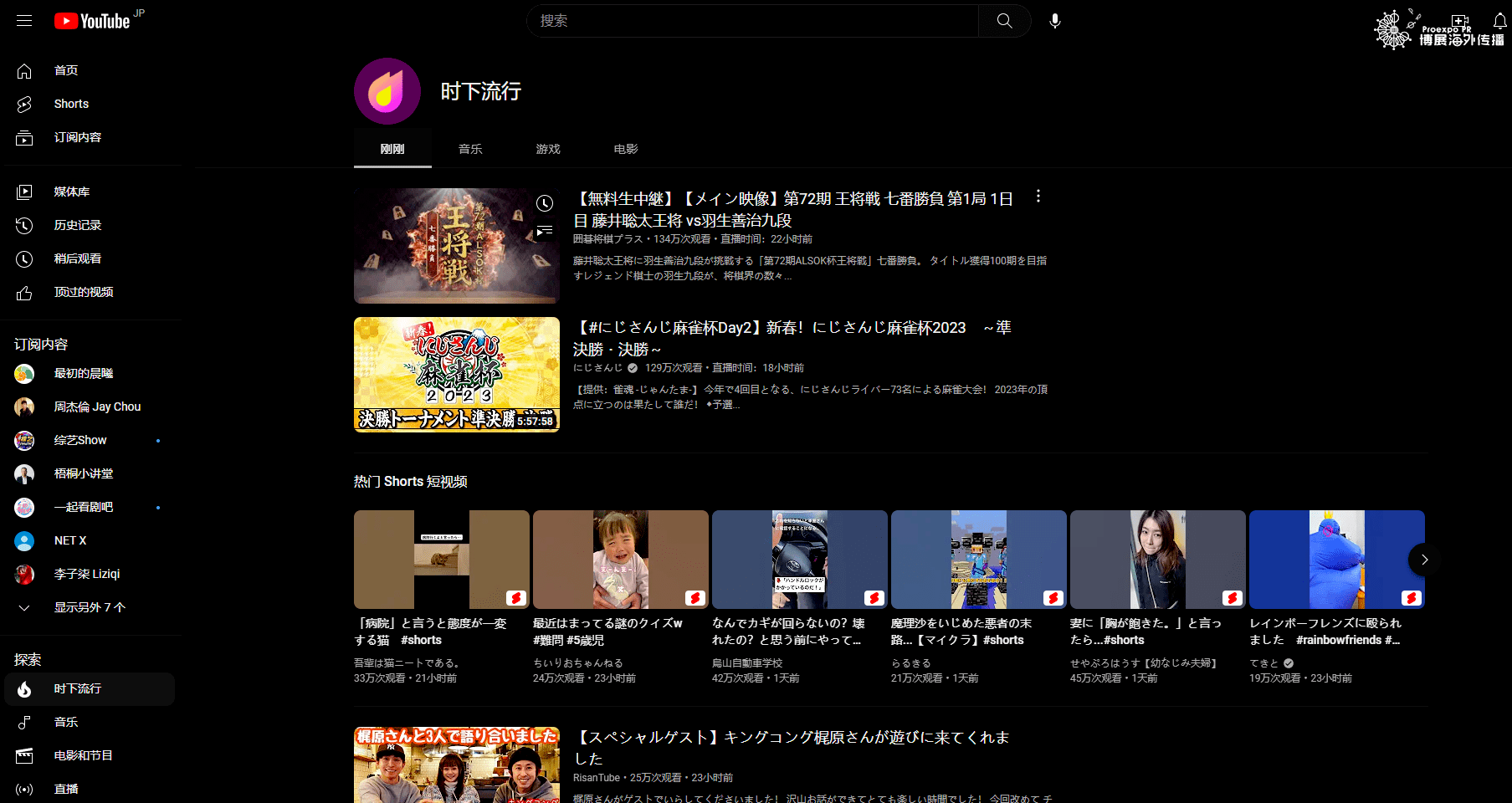Start voice search with microphone icon
Screen dimensions: 1512x803
click(x=1055, y=21)
